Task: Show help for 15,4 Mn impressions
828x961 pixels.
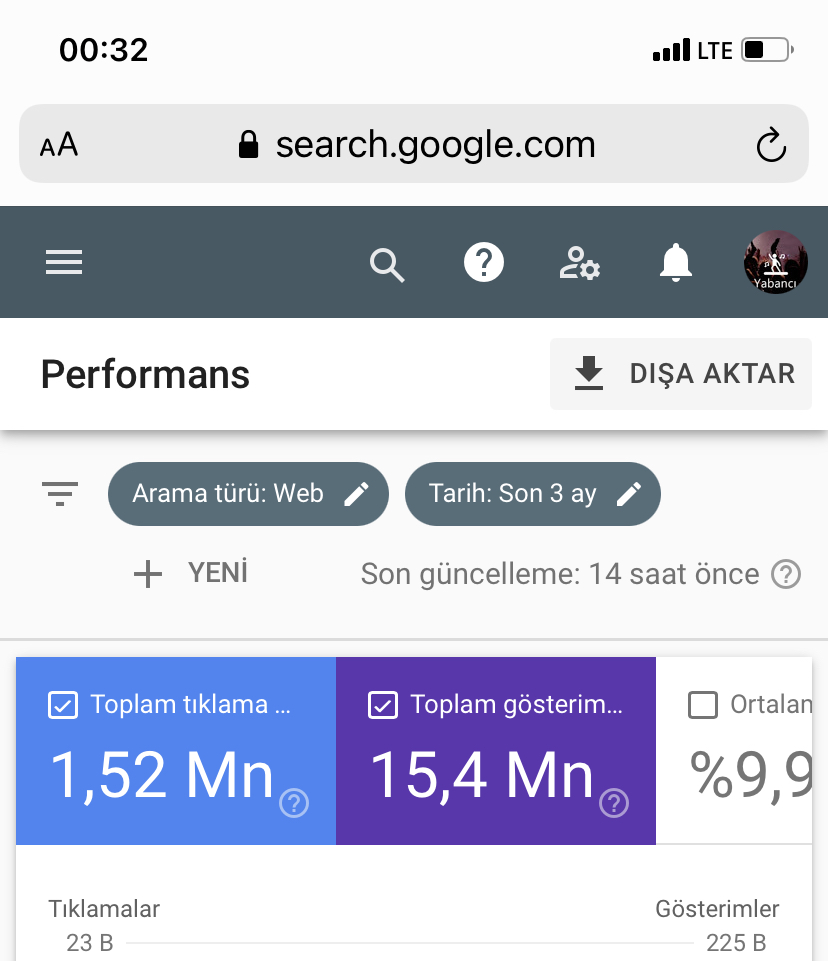Action: pos(614,803)
